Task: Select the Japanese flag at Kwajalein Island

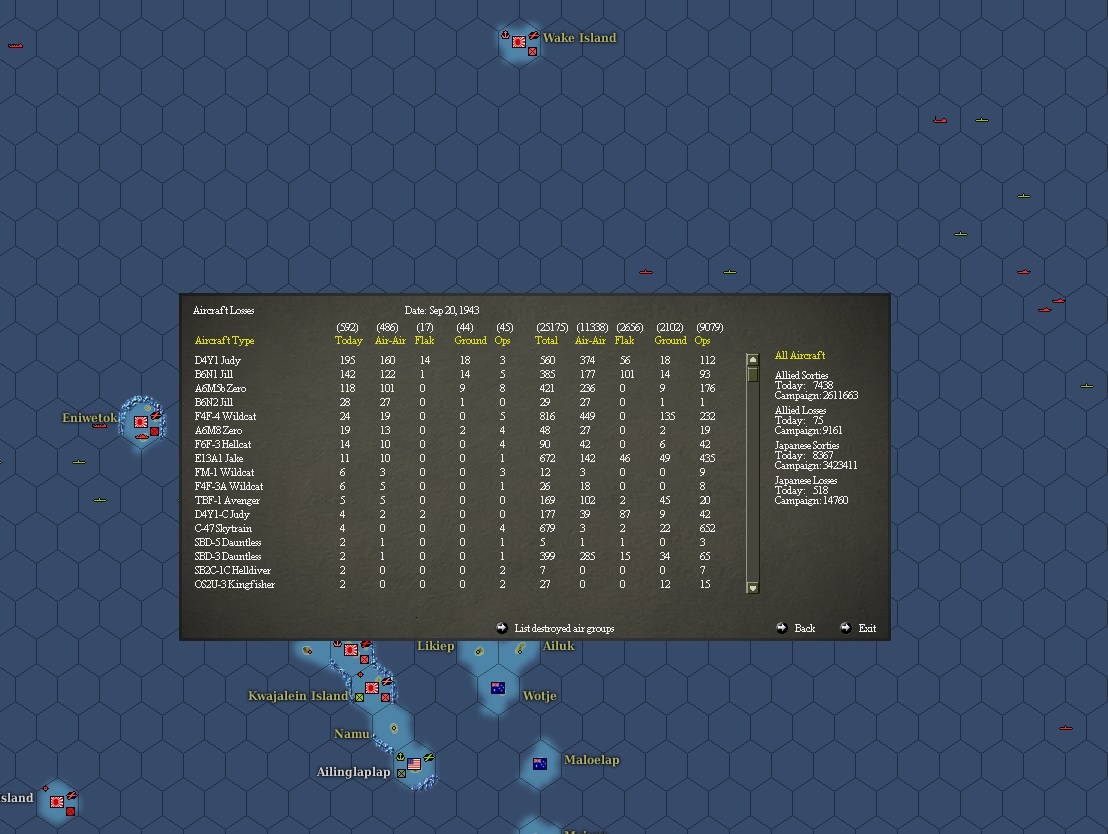Action: tap(372, 688)
